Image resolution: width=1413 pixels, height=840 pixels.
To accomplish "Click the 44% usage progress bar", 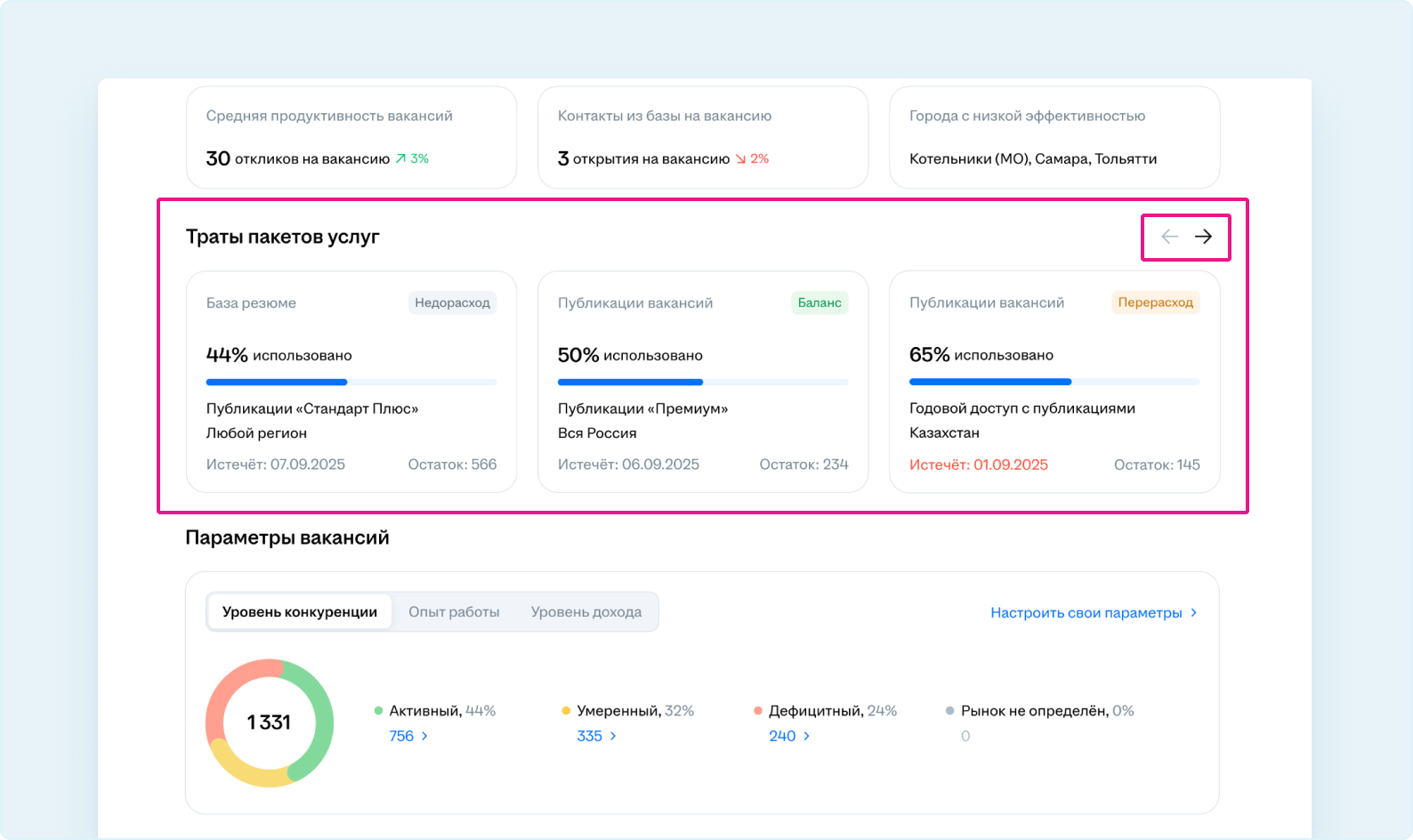I will click(351, 383).
